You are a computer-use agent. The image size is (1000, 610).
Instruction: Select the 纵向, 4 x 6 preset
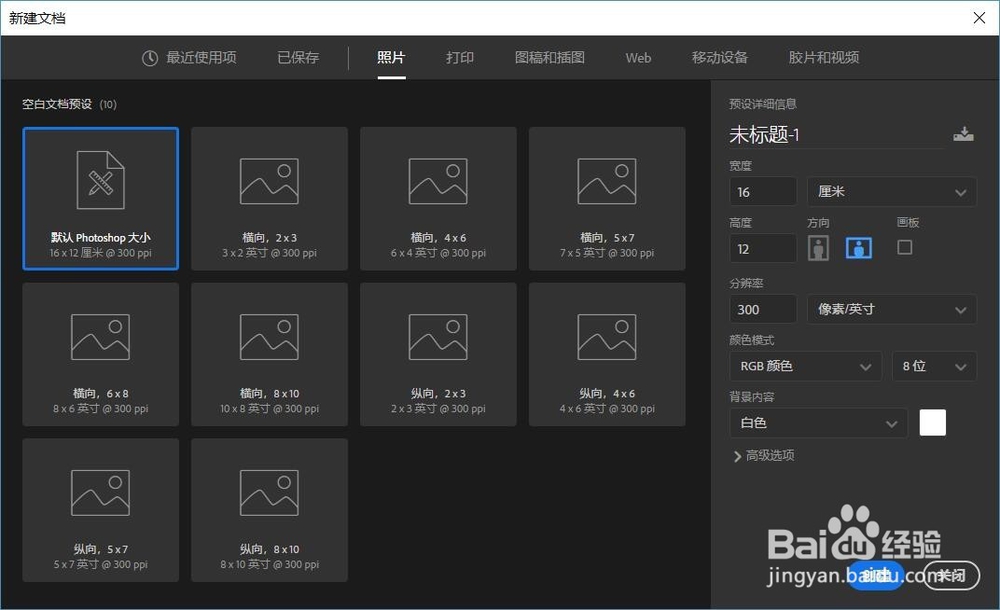pyautogui.click(x=607, y=354)
